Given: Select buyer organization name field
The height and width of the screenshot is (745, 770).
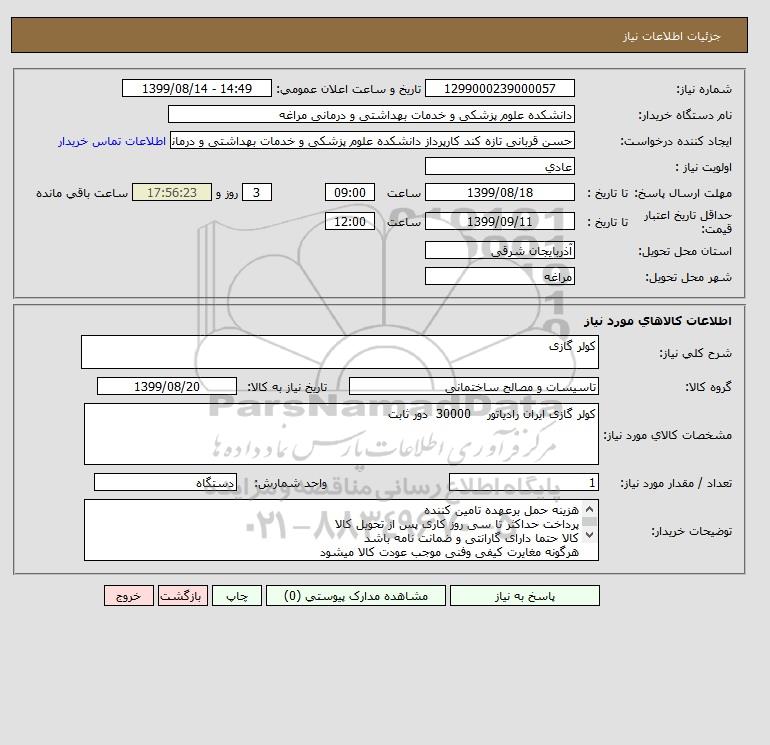Looking at the screenshot, I should (x=371, y=114).
